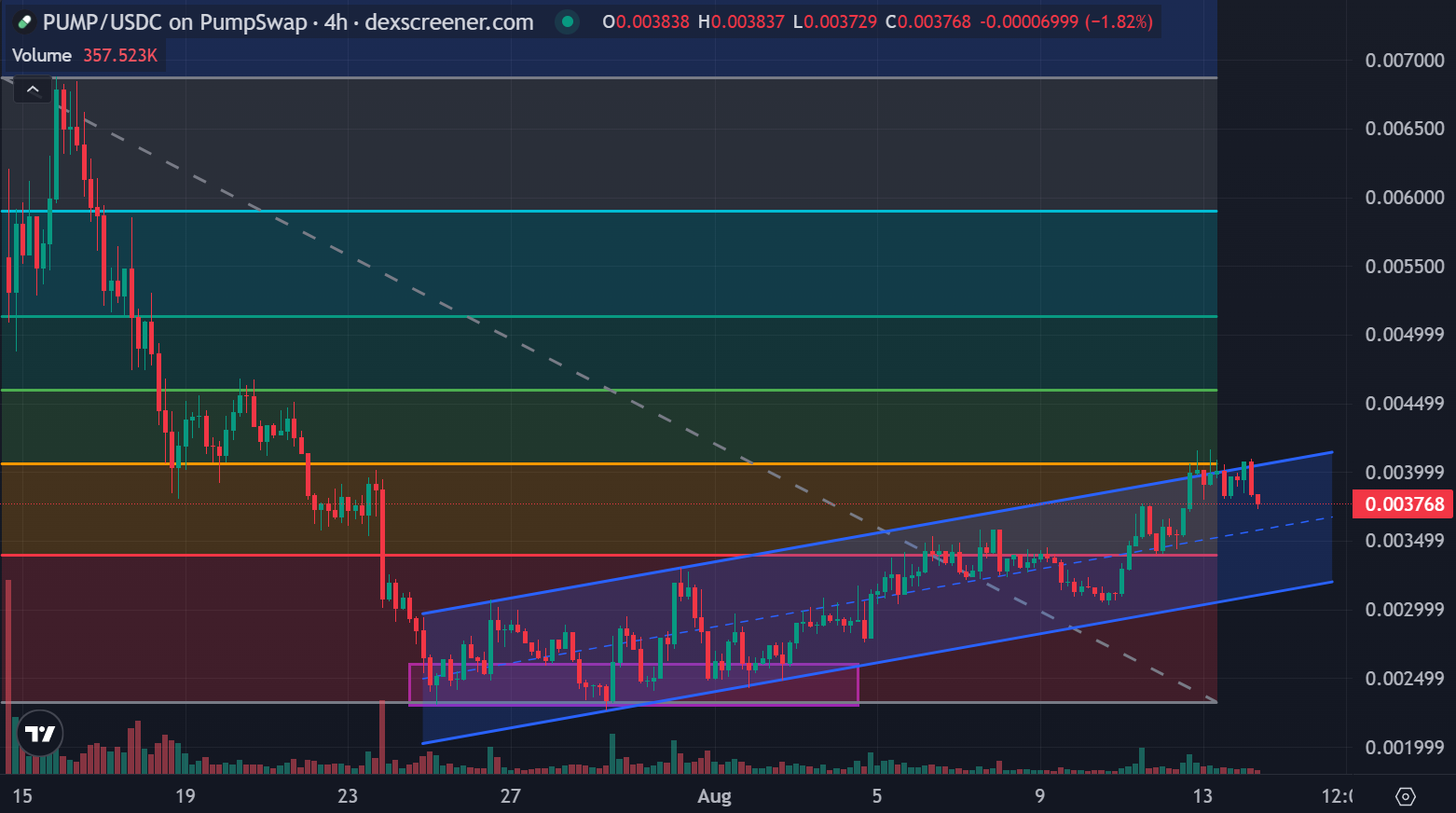
Task: Click the PUMP token logo icon
Action: pos(24,21)
